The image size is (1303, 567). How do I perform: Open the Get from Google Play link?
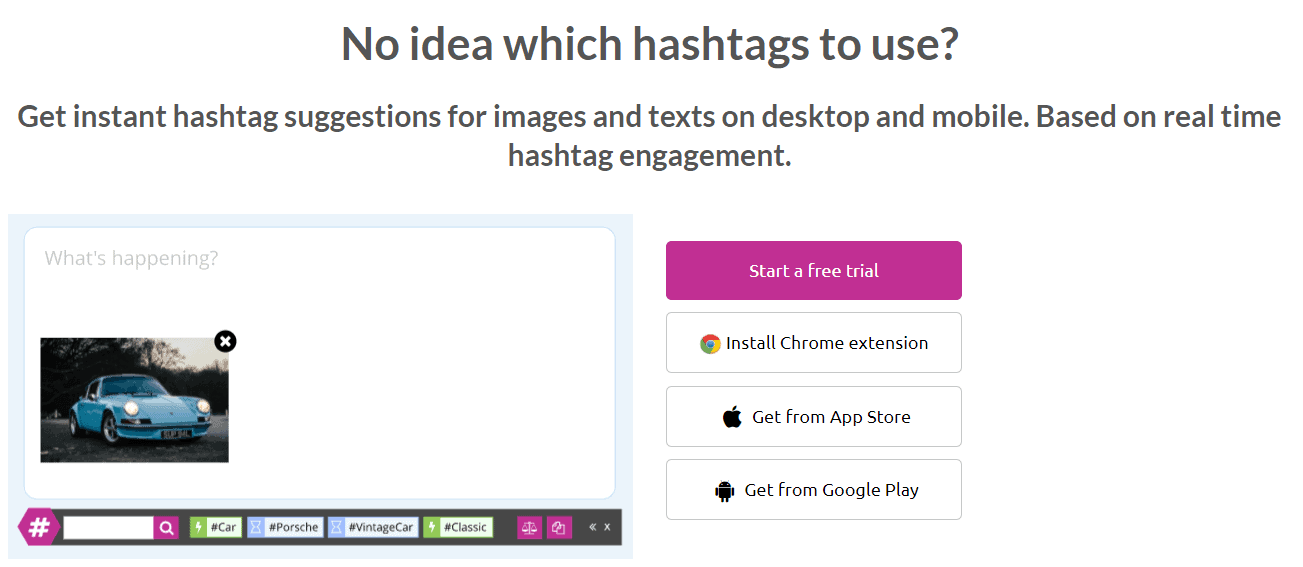click(x=813, y=490)
